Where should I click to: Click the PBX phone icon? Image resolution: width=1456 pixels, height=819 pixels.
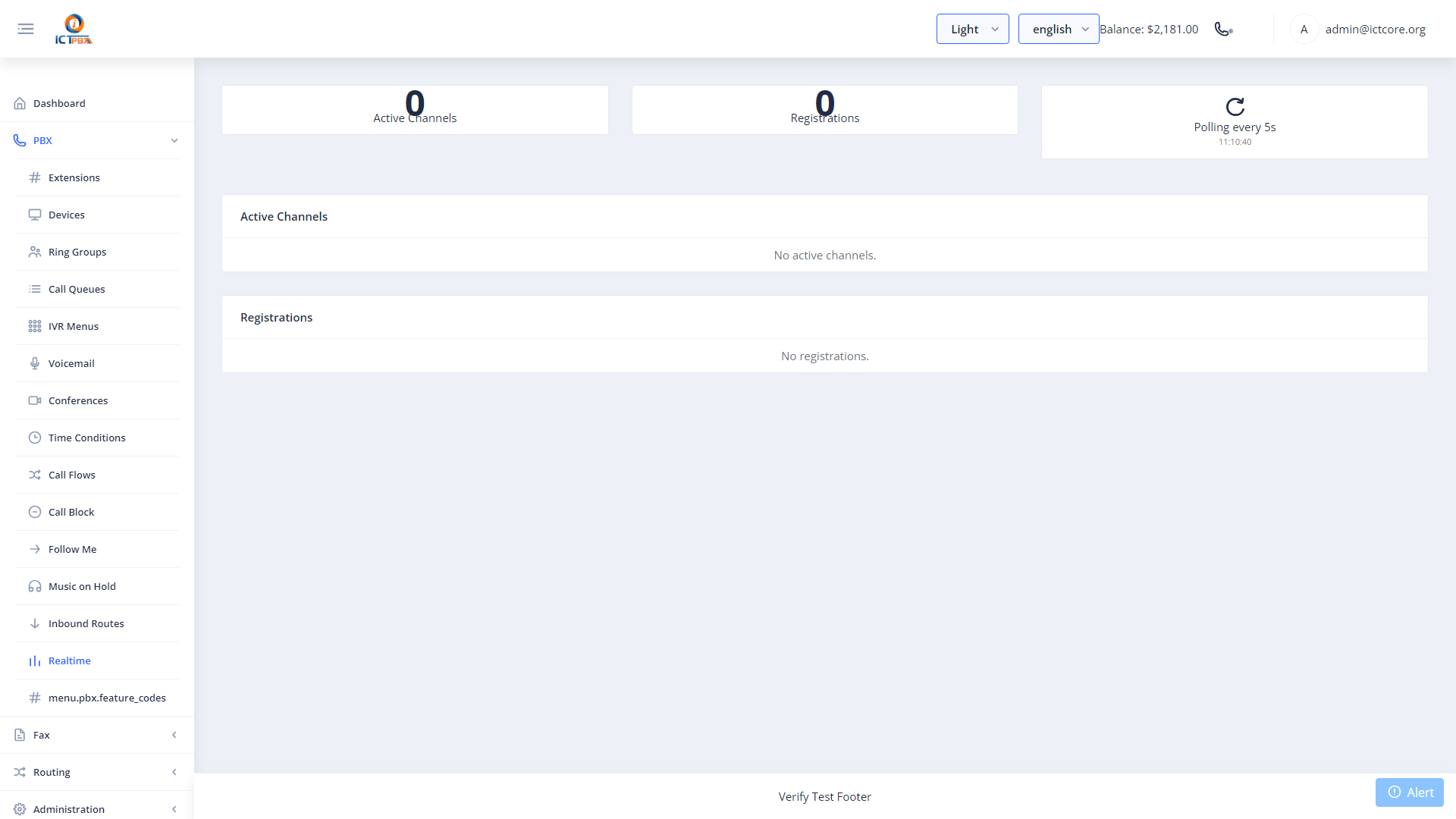tap(20, 140)
